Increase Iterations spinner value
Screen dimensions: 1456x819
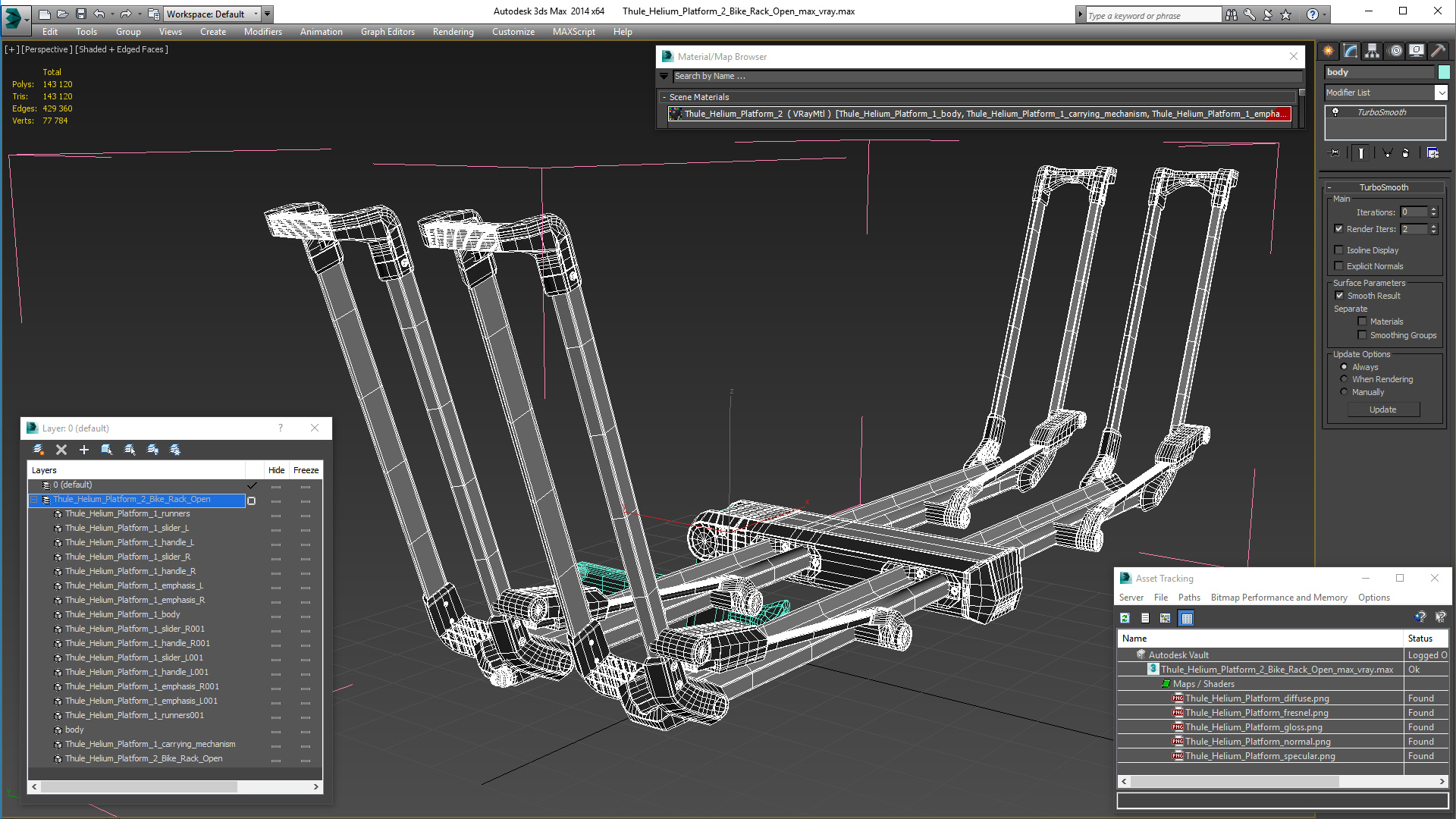1433,209
